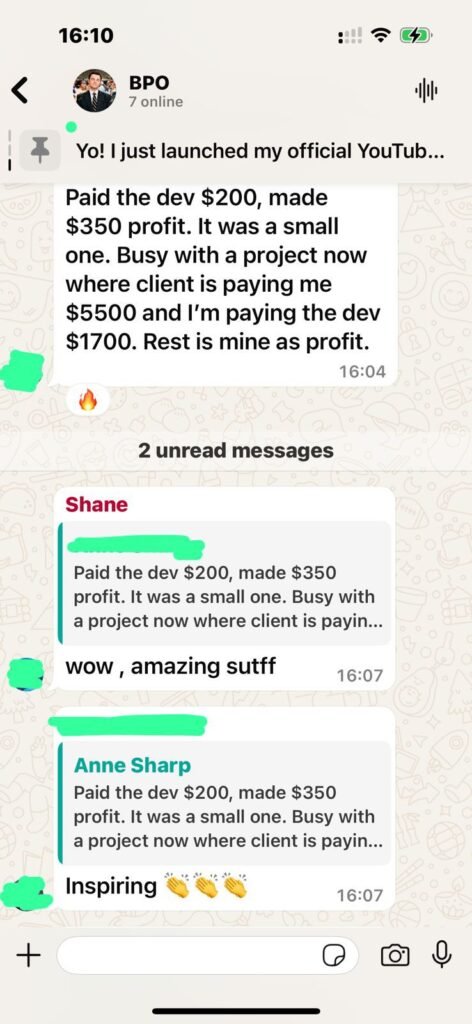Tap the sticker icon in the message field

pyautogui.click(x=334, y=956)
